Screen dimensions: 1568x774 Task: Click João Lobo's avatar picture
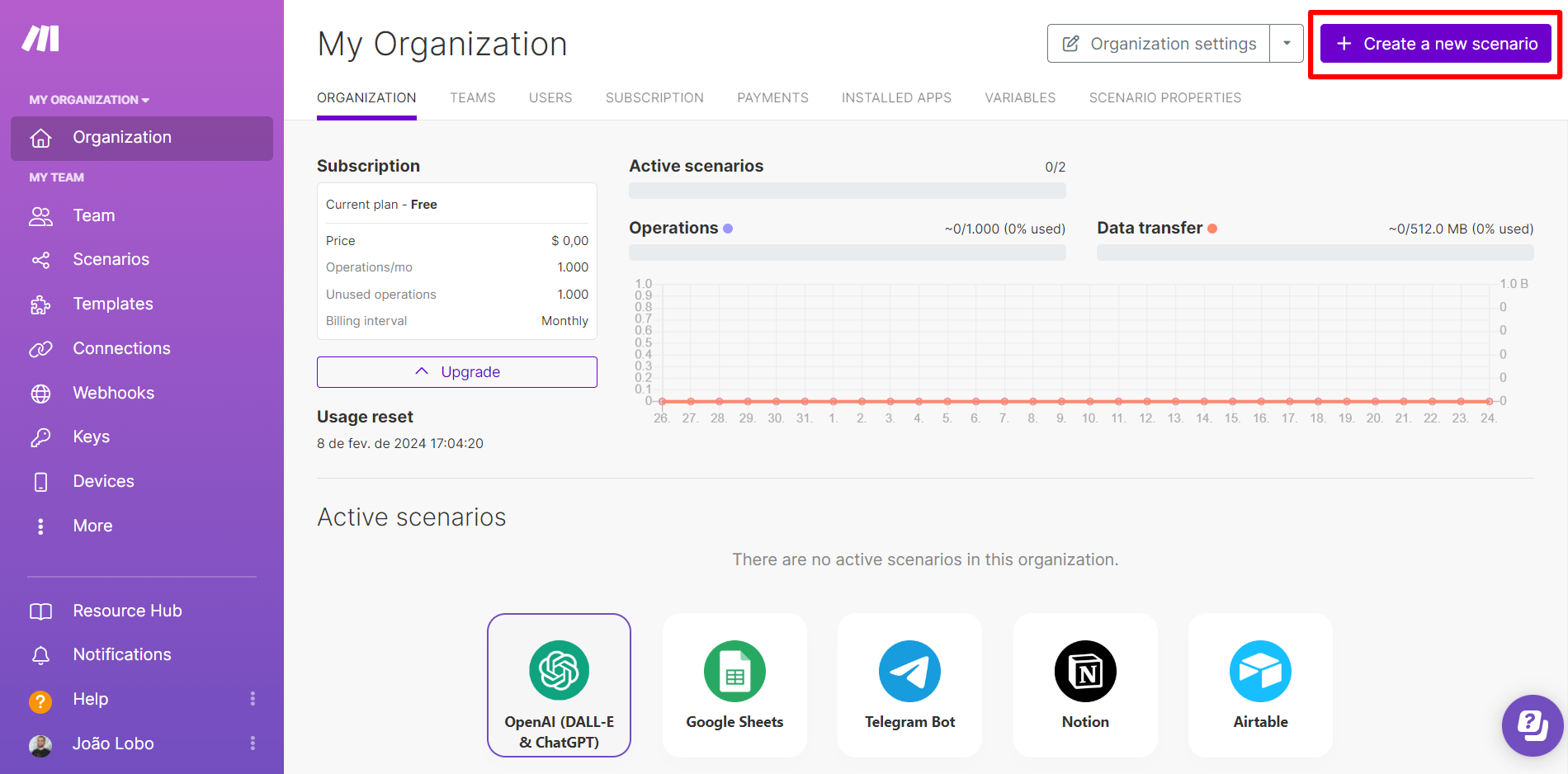pyautogui.click(x=40, y=745)
